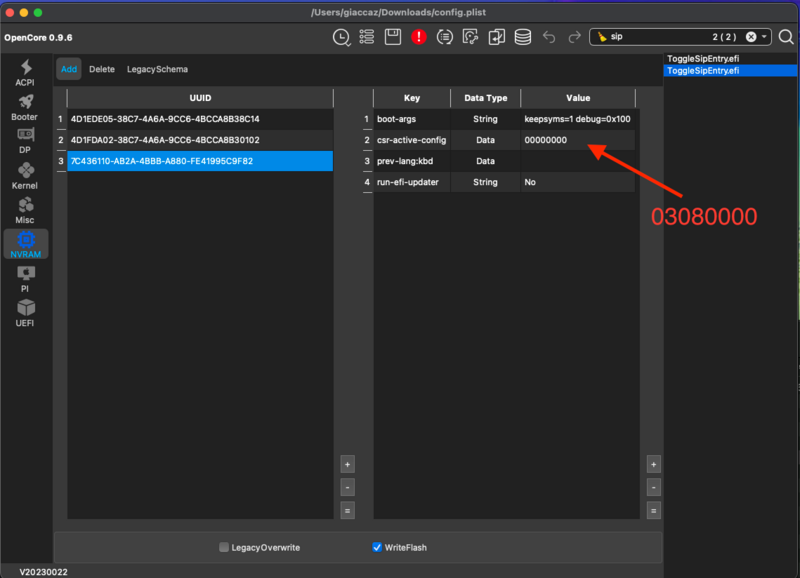Click the magnifying glass search icon
The width and height of the screenshot is (800, 578).
(784, 37)
